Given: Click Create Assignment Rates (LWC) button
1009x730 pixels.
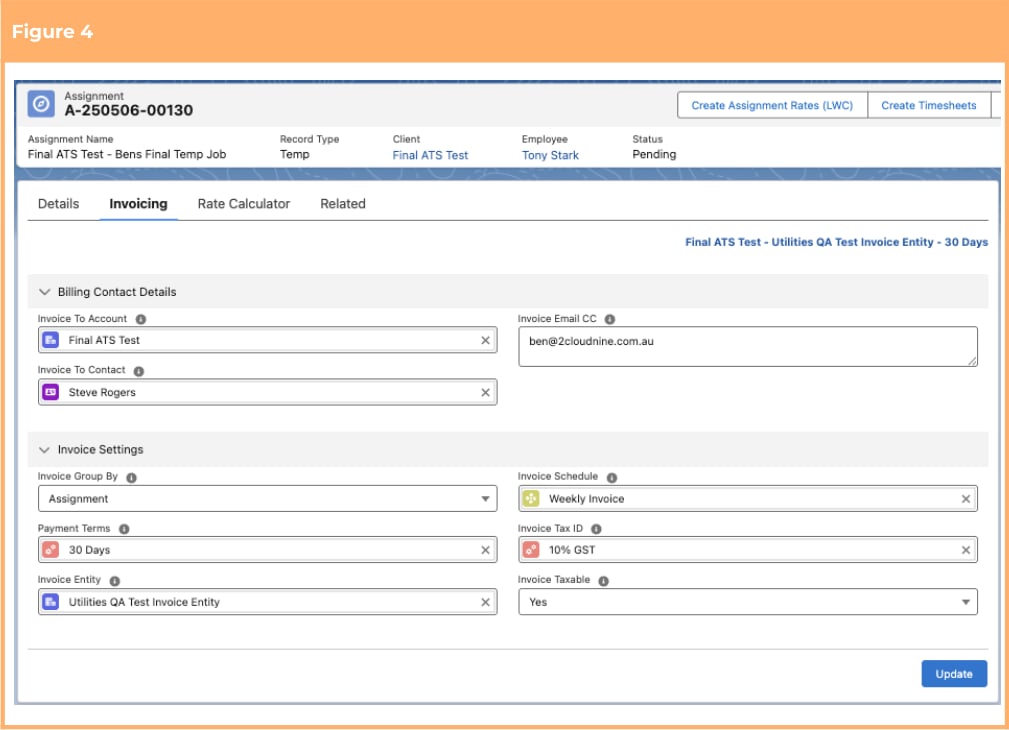Looking at the screenshot, I should [x=772, y=105].
